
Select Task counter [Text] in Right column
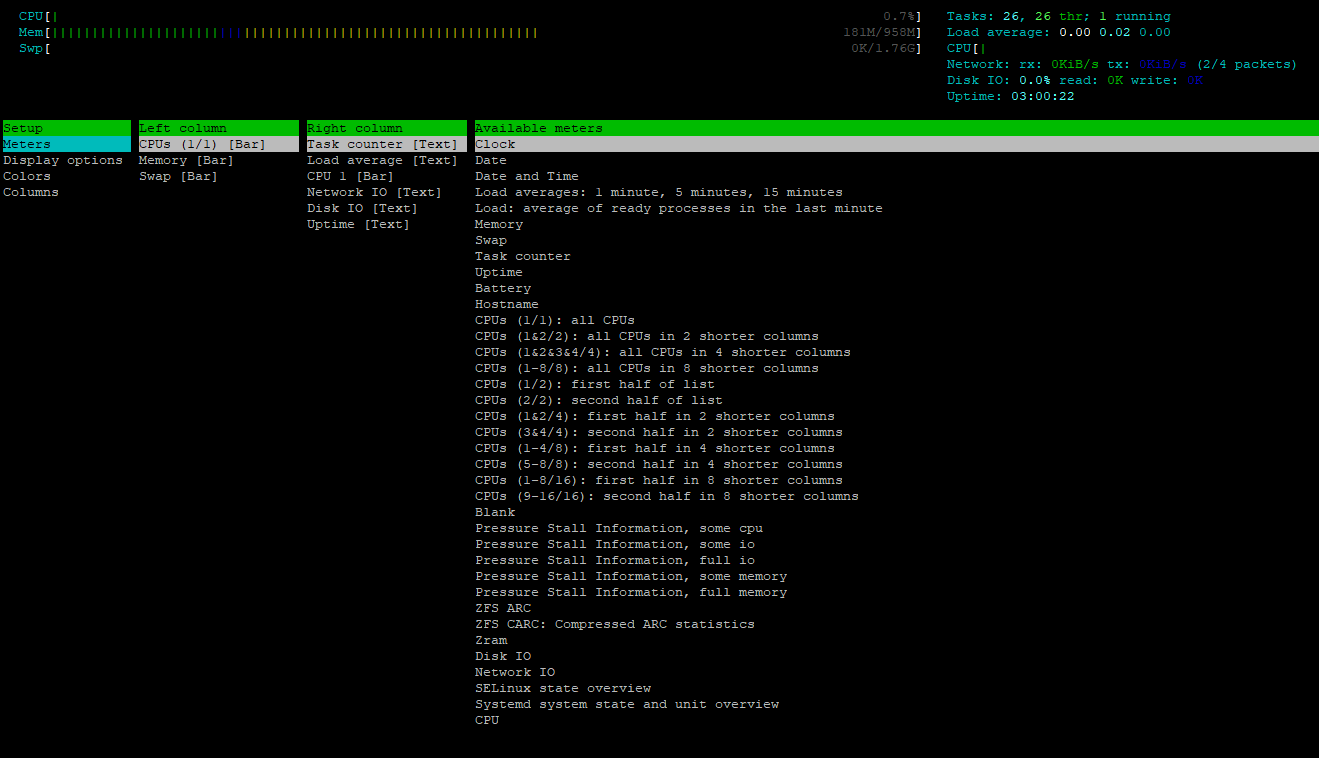(x=386, y=144)
